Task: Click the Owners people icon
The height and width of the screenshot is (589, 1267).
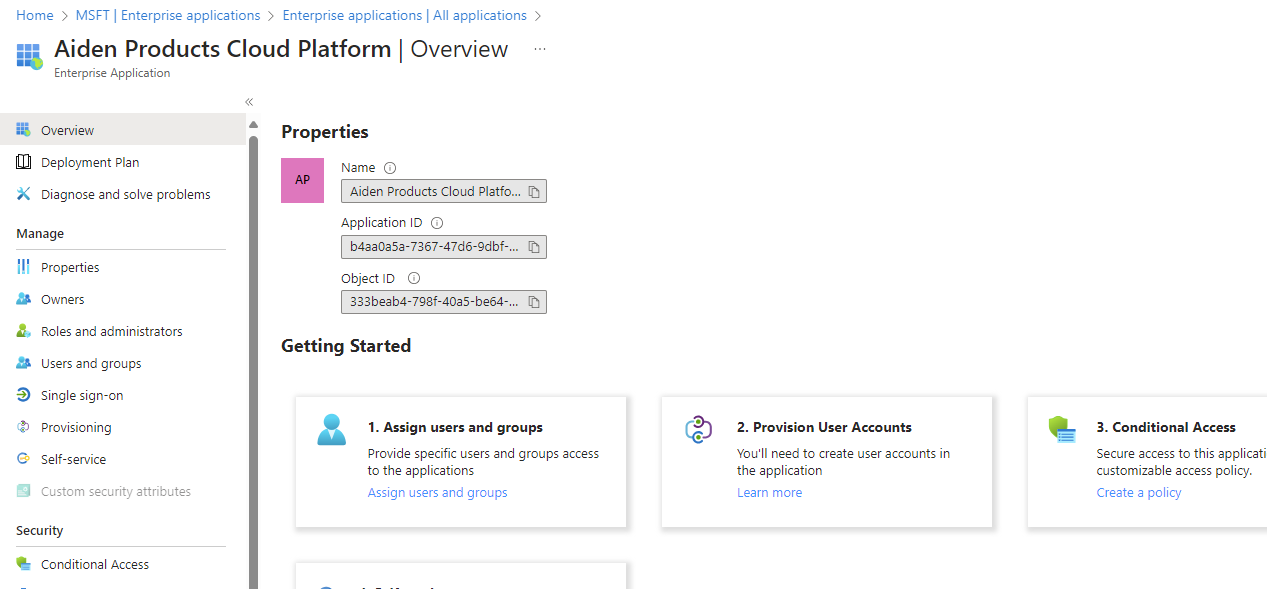Action: coord(23,299)
